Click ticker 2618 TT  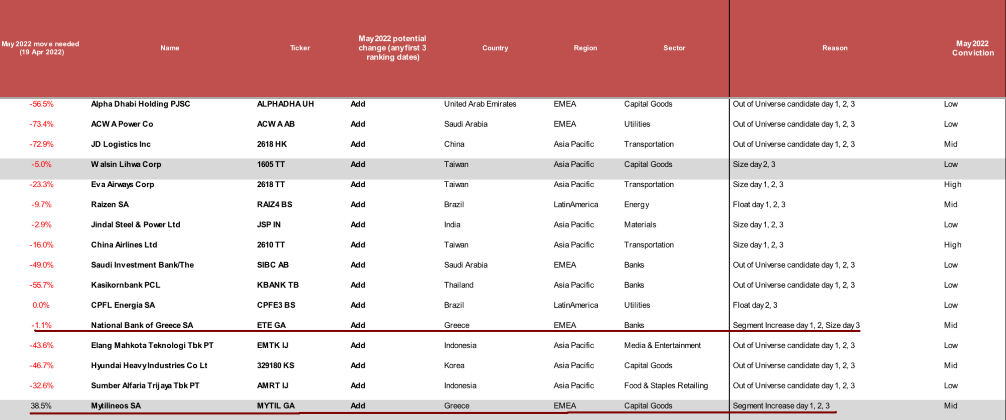point(271,185)
